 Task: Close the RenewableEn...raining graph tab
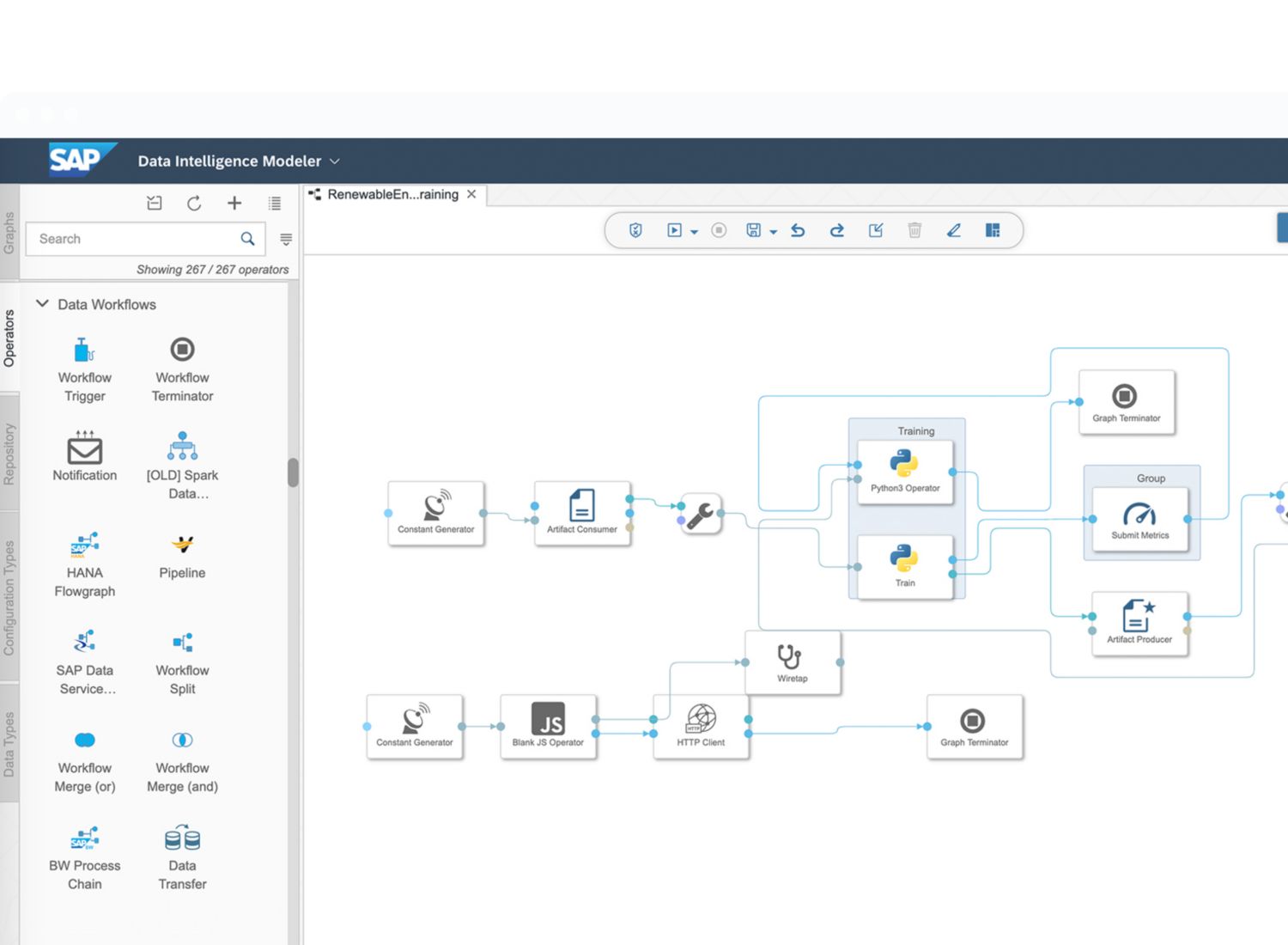point(471,194)
